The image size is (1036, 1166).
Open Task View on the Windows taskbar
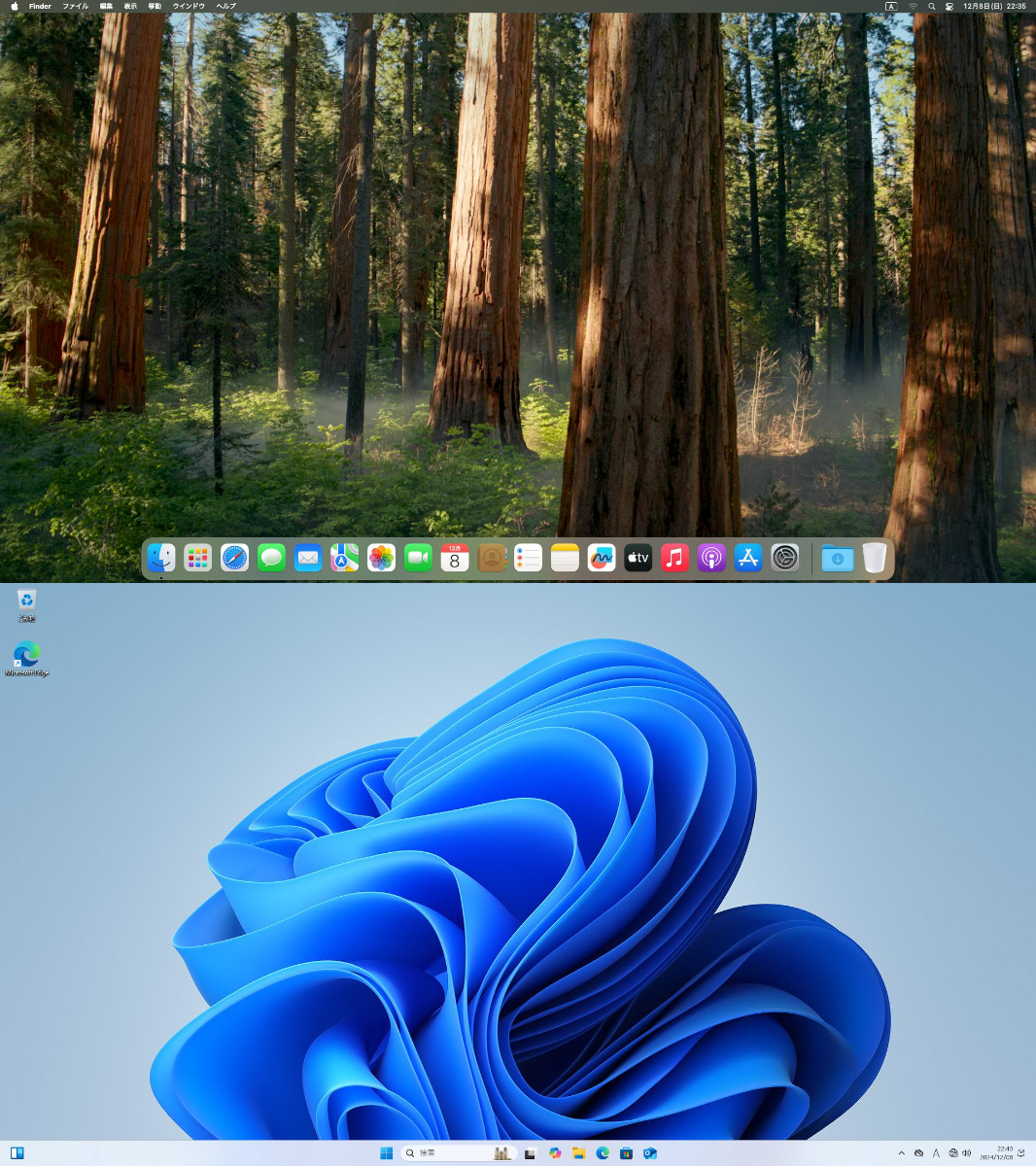[x=530, y=1153]
